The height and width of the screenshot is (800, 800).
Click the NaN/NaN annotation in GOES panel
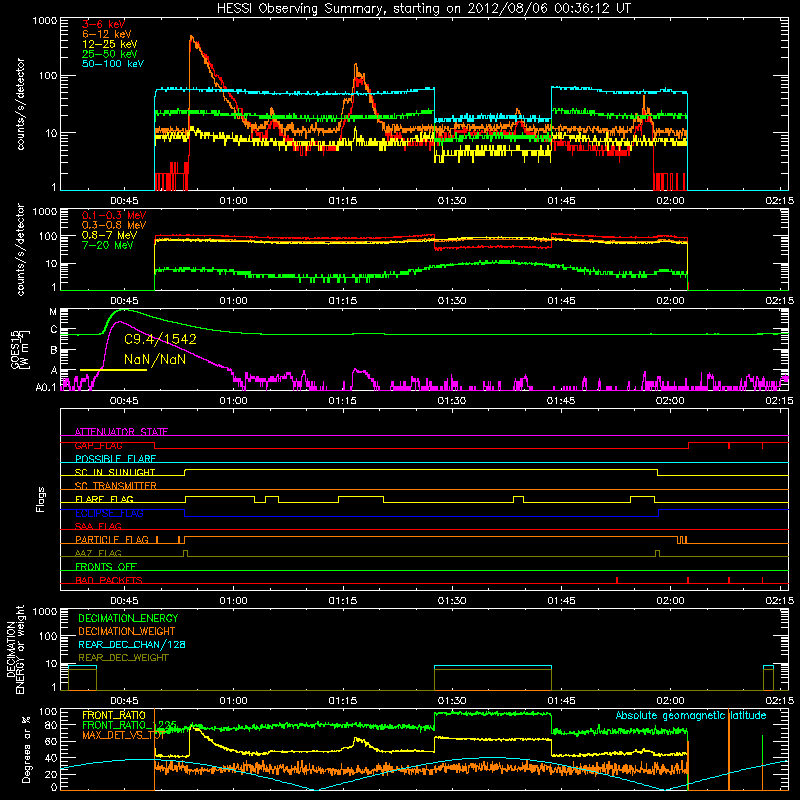click(155, 359)
